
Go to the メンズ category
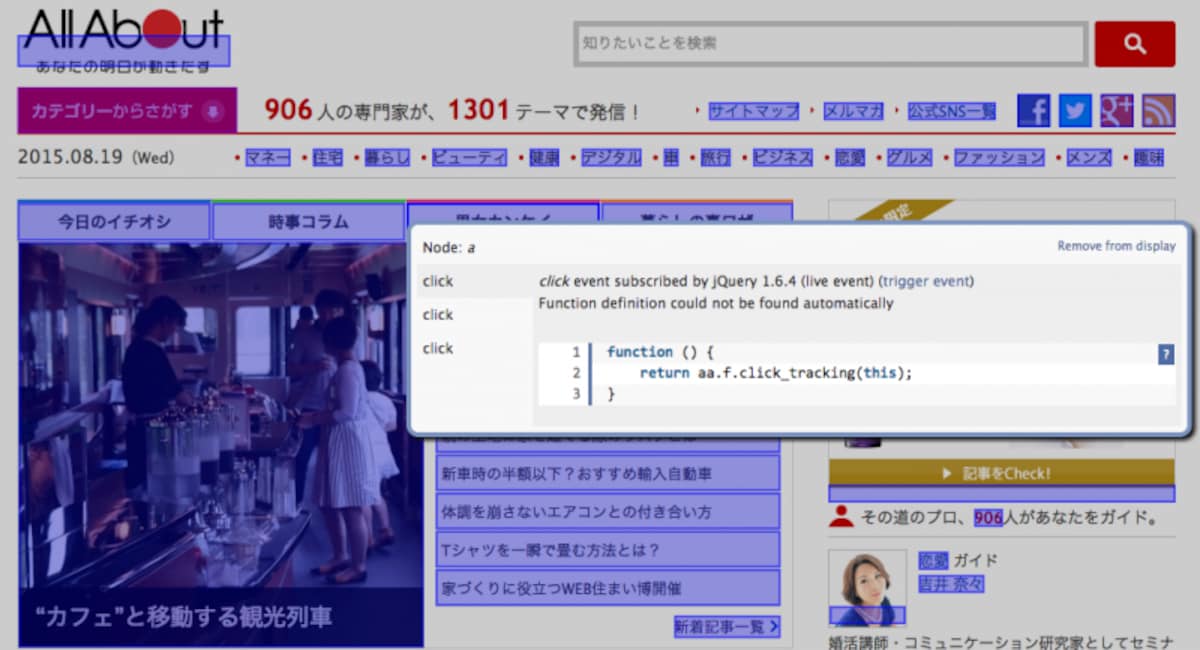point(1089,158)
